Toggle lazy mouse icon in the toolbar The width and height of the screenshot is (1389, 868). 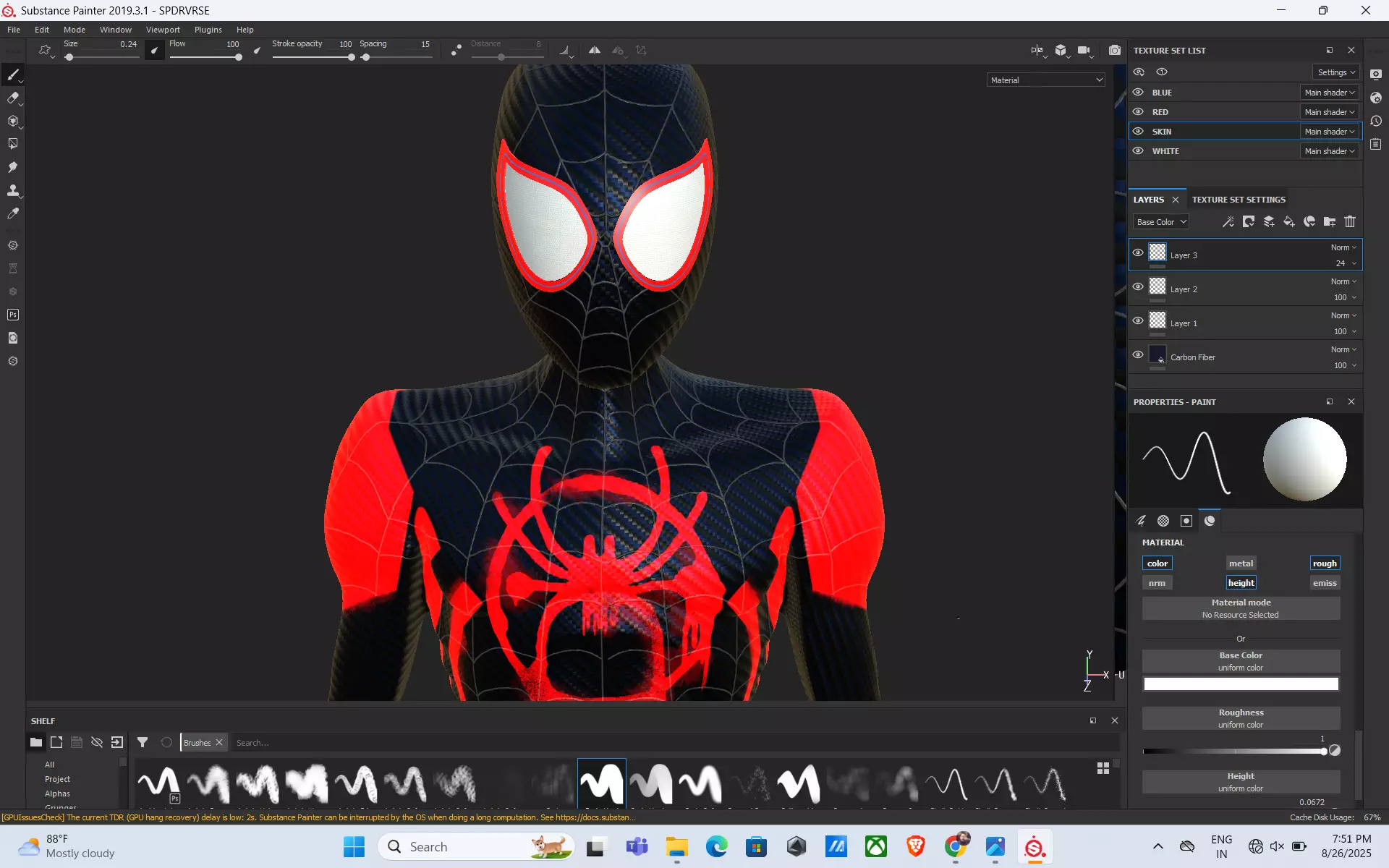(456, 50)
